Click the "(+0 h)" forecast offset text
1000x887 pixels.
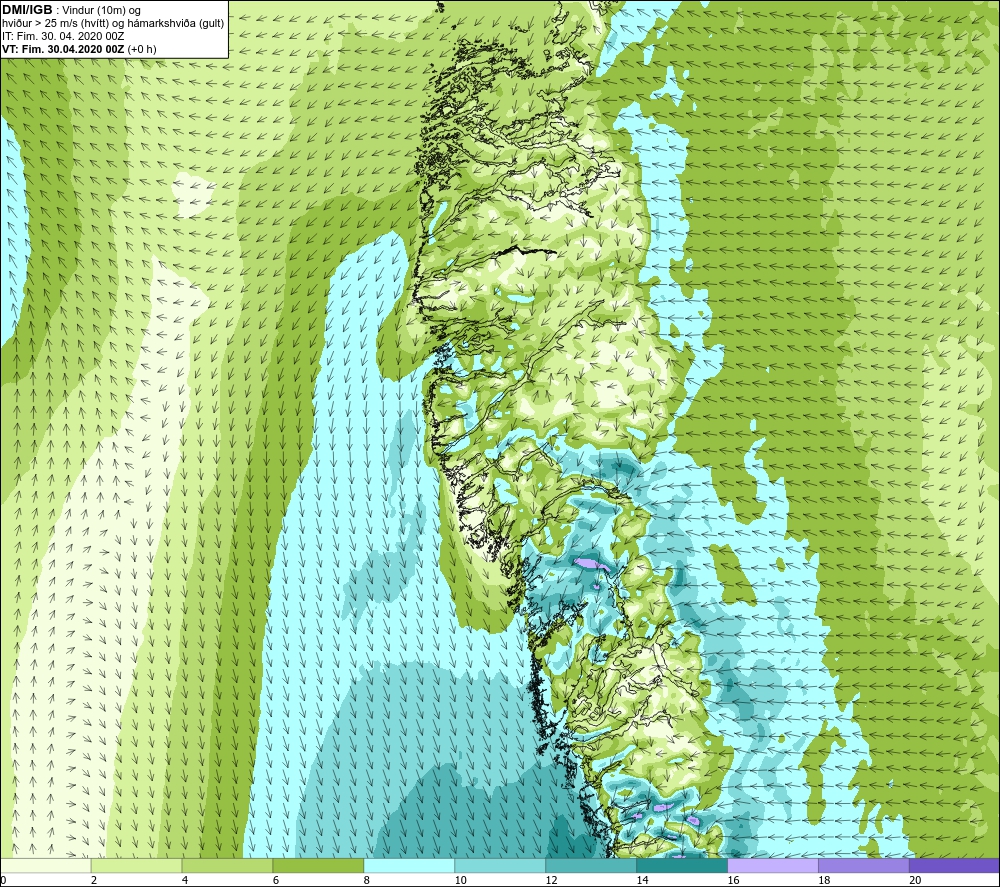tap(142, 49)
